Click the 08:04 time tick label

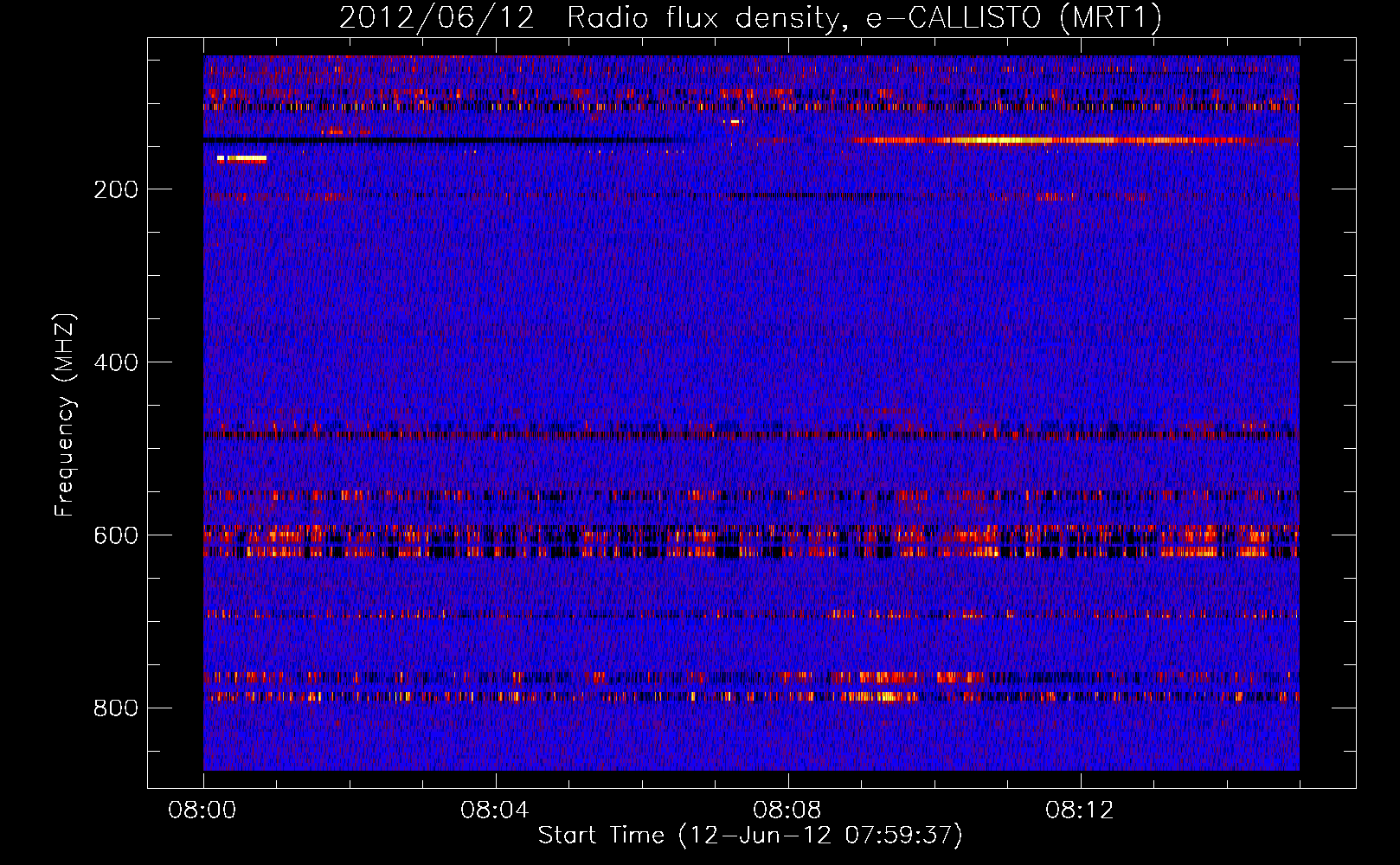coord(495,811)
